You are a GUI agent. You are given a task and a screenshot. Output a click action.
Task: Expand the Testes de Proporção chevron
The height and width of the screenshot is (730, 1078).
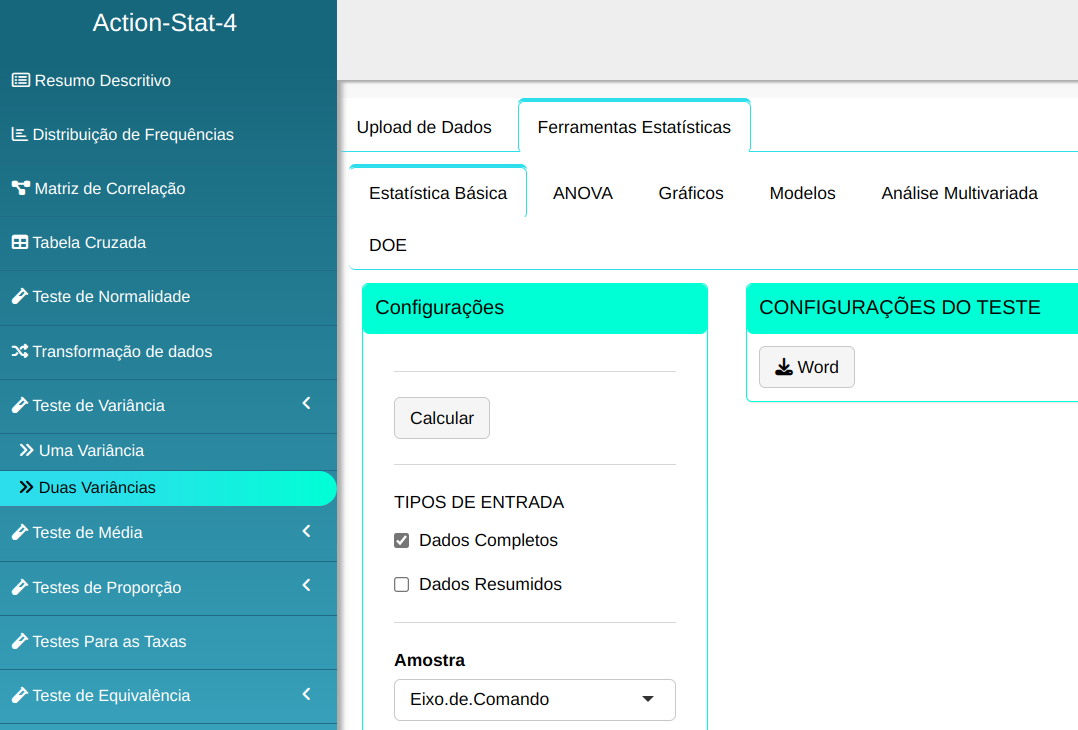[x=307, y=585]
